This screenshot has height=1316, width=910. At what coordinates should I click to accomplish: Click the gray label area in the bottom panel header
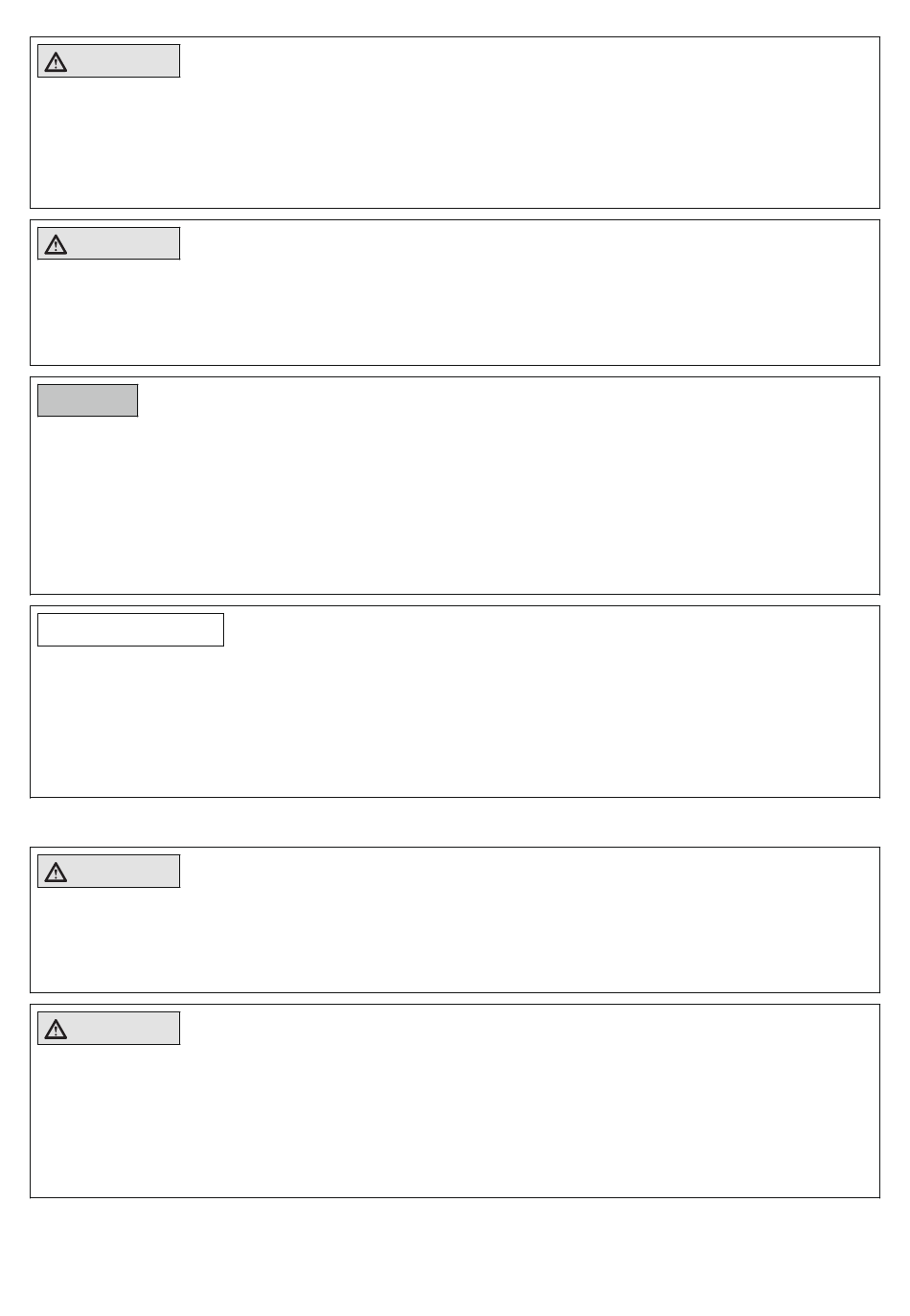[x=123, y=1029]
